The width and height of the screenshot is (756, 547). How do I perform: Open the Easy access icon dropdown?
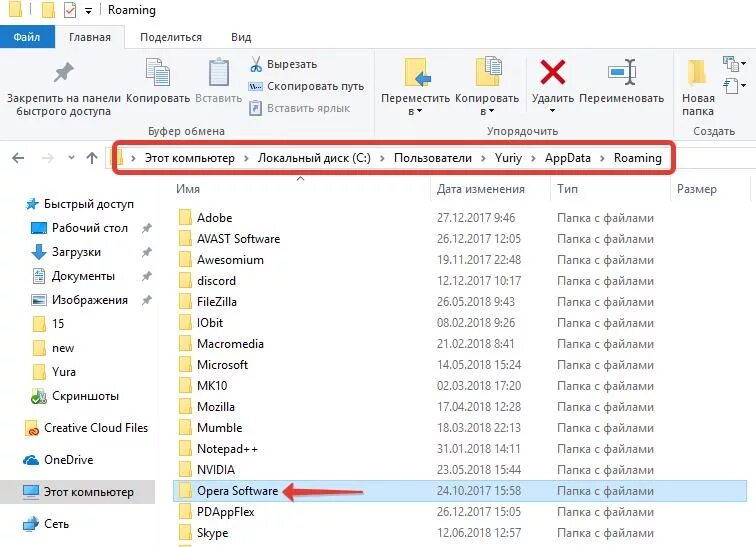(x=734, y=86)
